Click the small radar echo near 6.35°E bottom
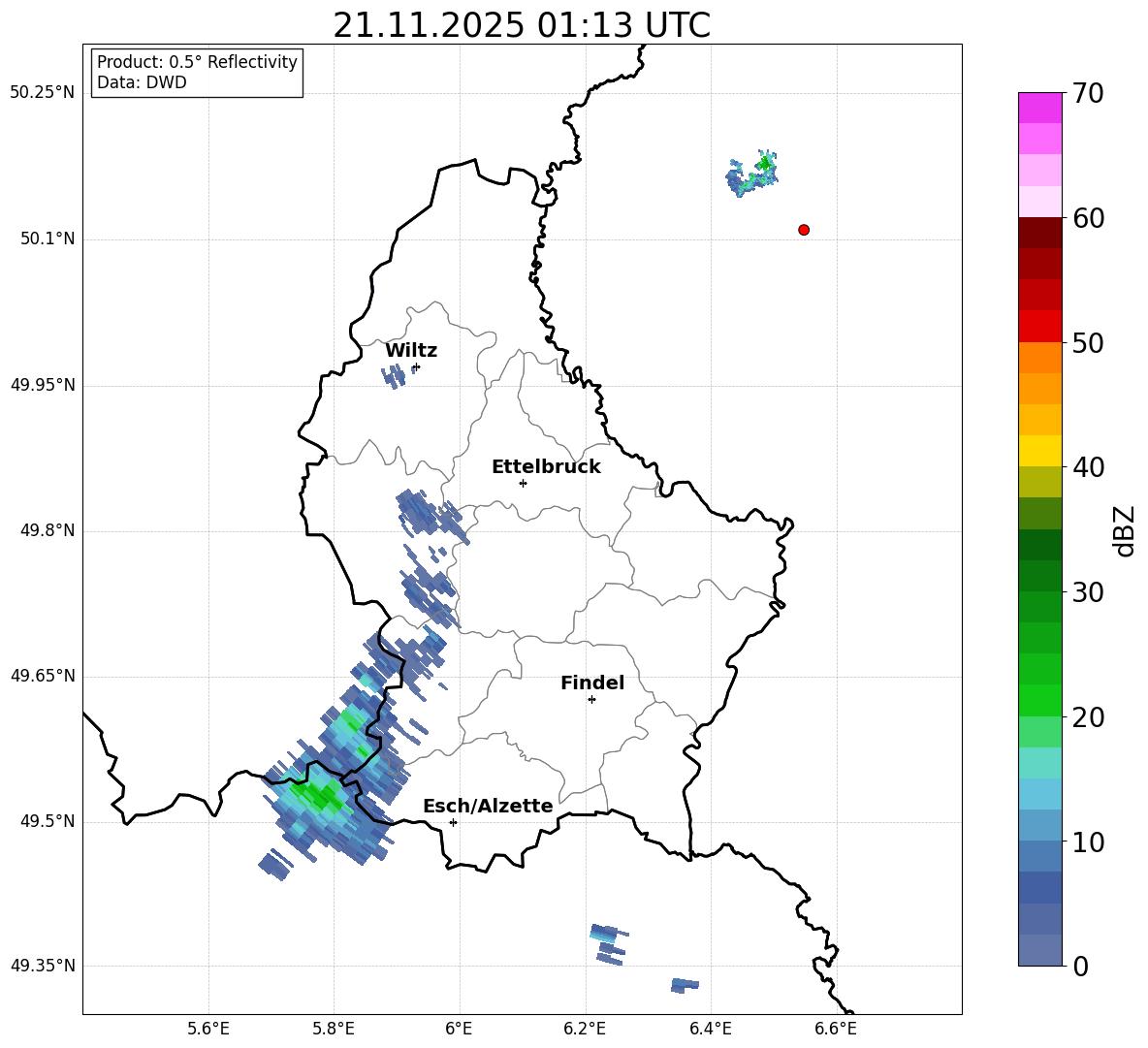 pyautogui.click(x=685, y=985)
